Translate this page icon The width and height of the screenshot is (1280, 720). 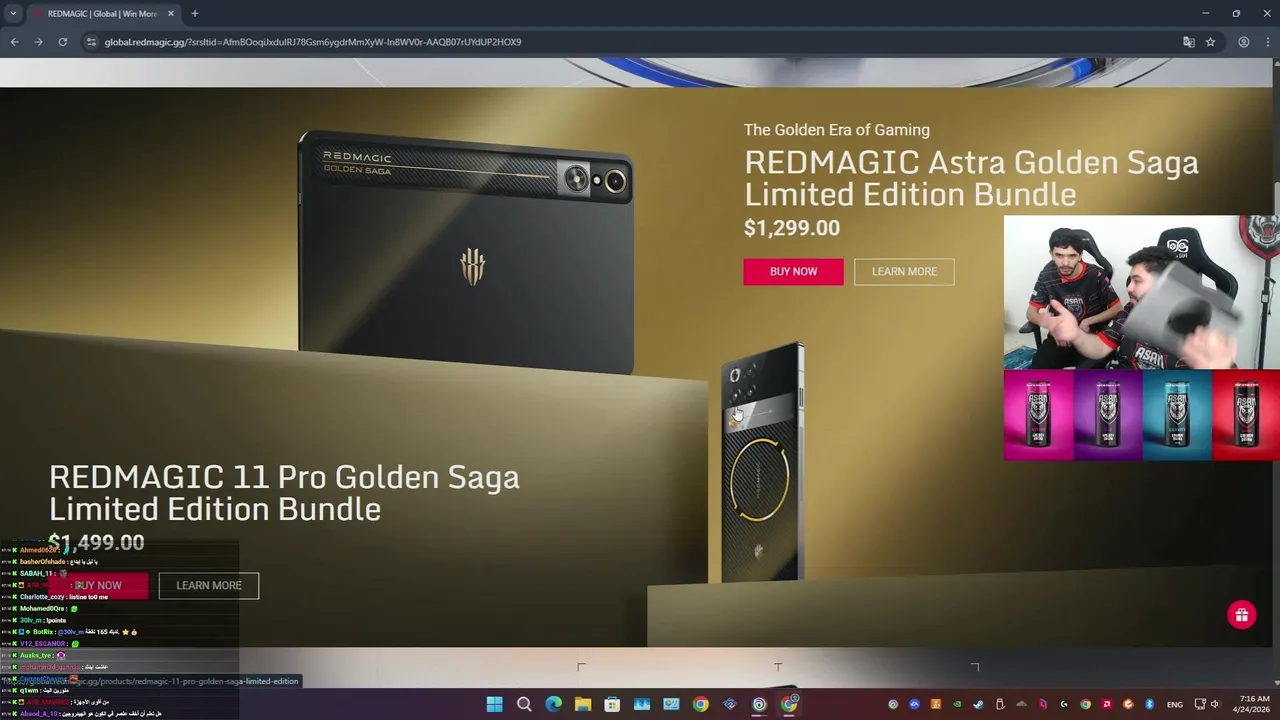(1188, 42)
